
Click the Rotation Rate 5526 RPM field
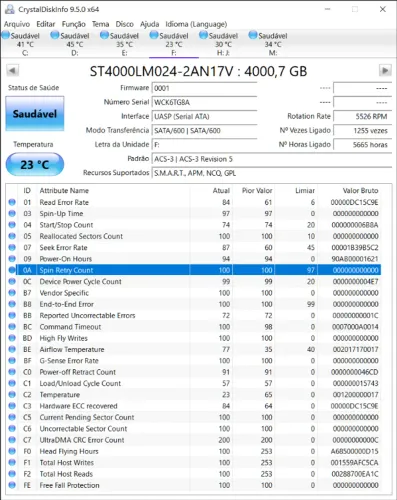[x=363, y=116]
